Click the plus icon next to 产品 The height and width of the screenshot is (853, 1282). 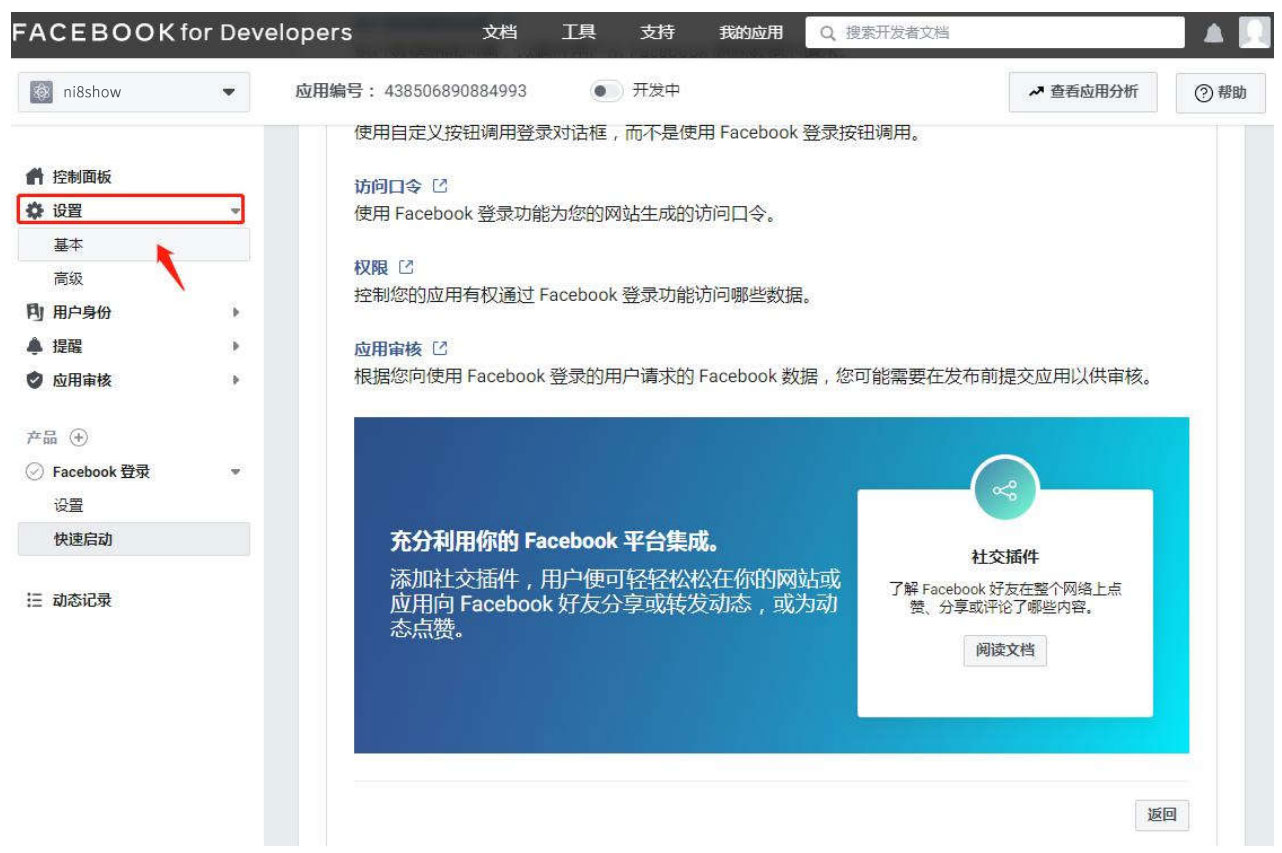(80, 438)
